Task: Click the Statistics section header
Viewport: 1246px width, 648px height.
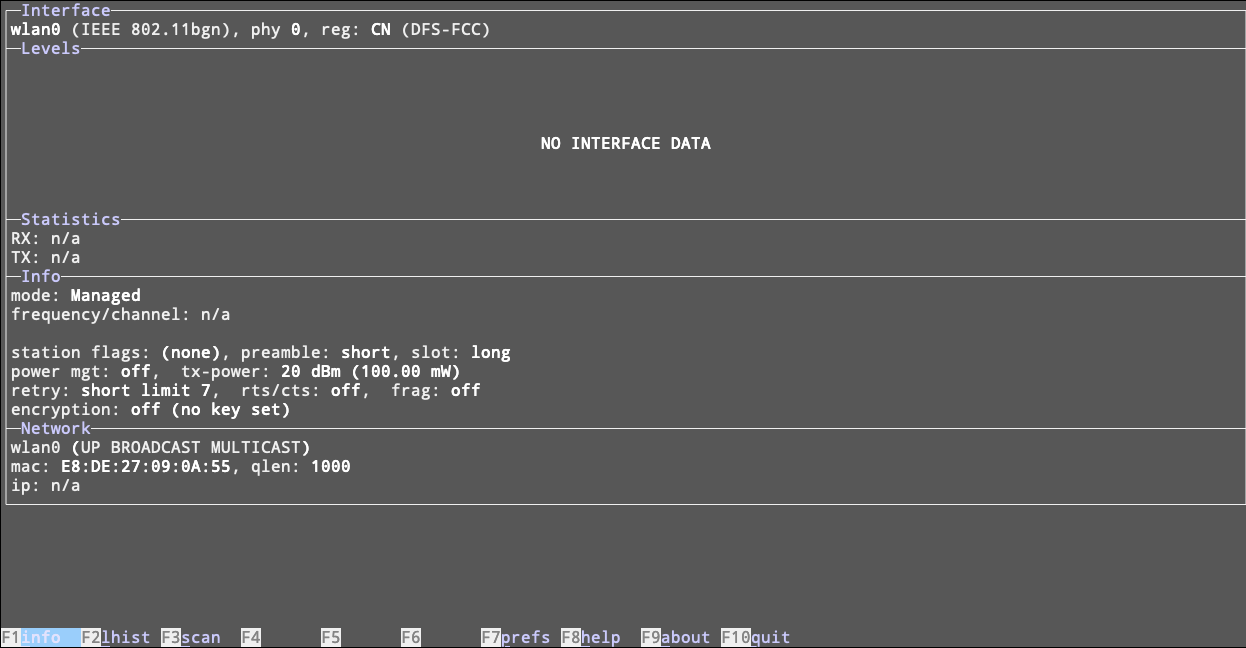Action: (70, 219)
